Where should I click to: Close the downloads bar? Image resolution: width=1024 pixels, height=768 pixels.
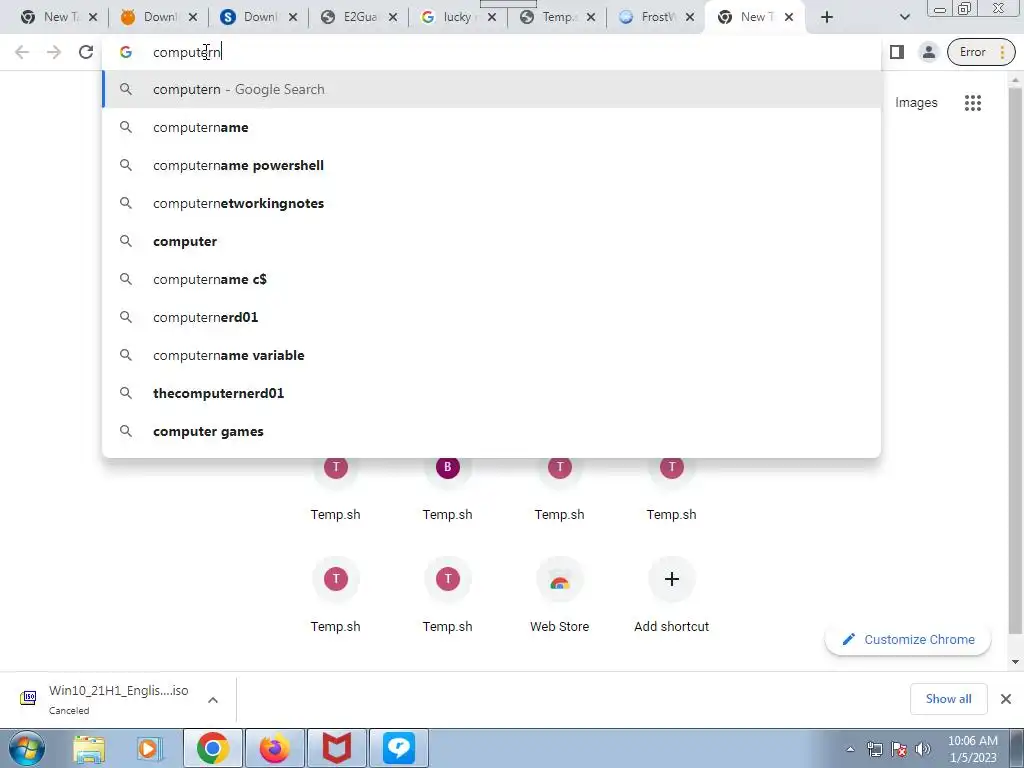pyautogui.click(x=1006, y=699)
